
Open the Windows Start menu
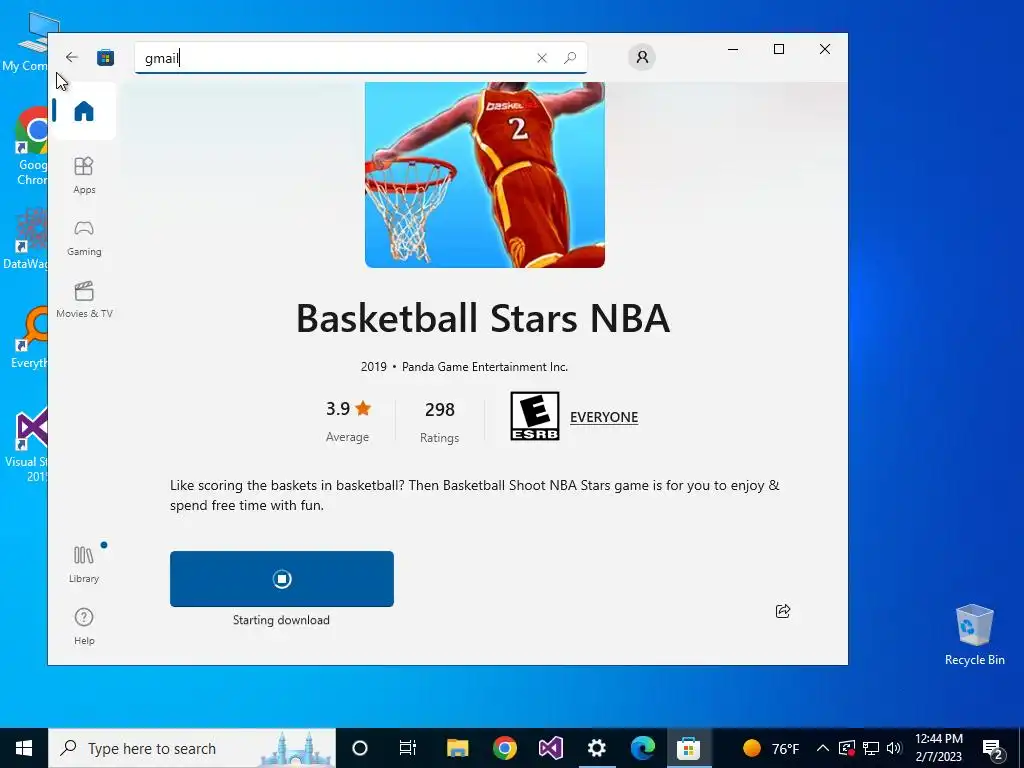(x=24, y=748)
